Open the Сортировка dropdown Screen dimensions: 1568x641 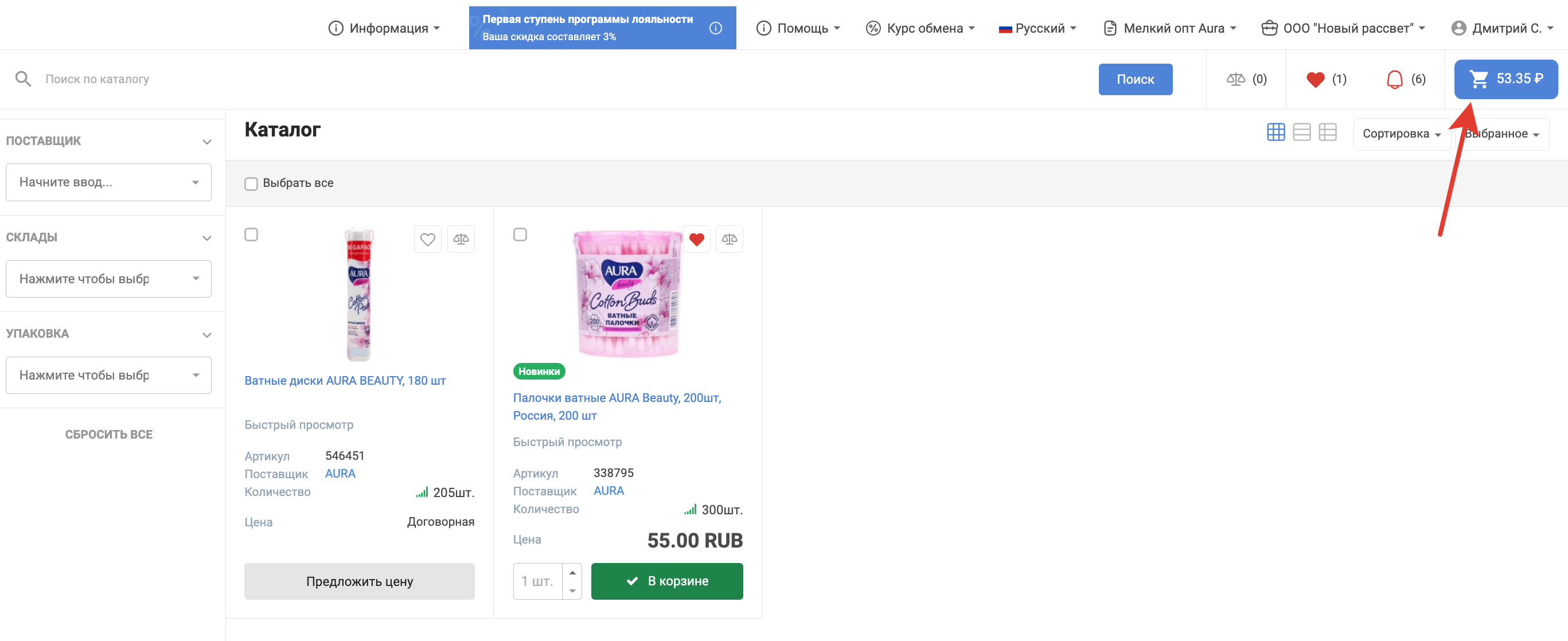coord(1401,134)
